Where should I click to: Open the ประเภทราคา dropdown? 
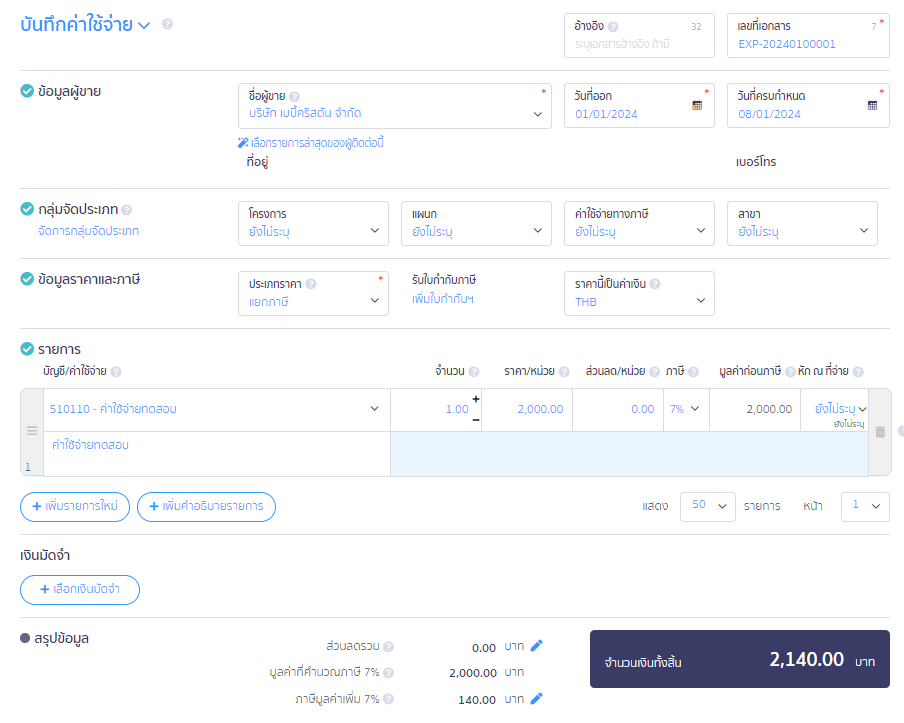coord(314,293)
